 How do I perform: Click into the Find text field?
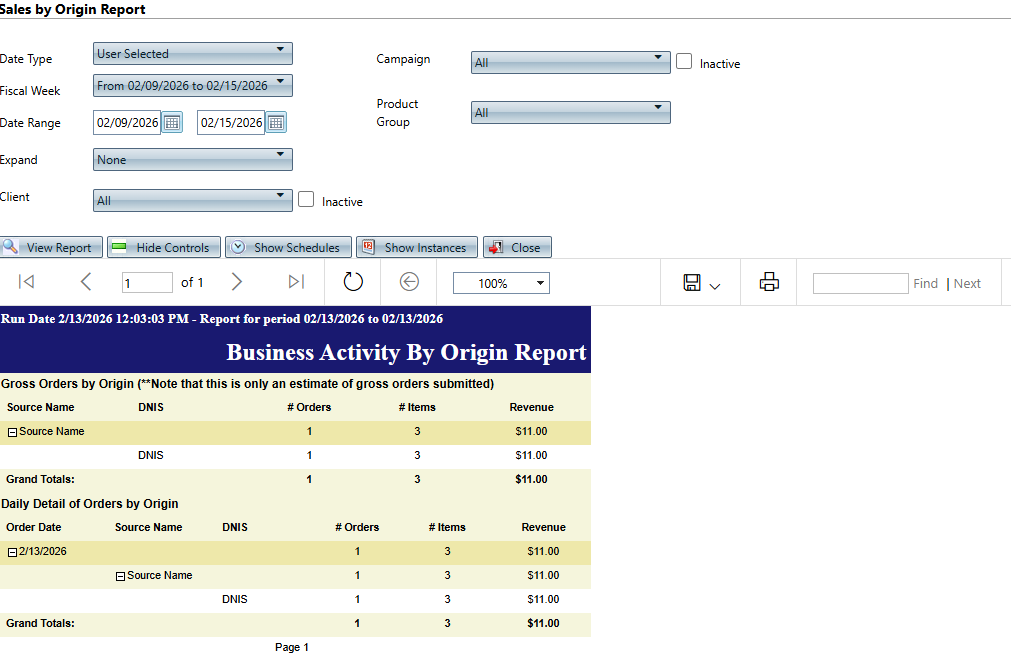pyautogui.click(x=860, y=284)
